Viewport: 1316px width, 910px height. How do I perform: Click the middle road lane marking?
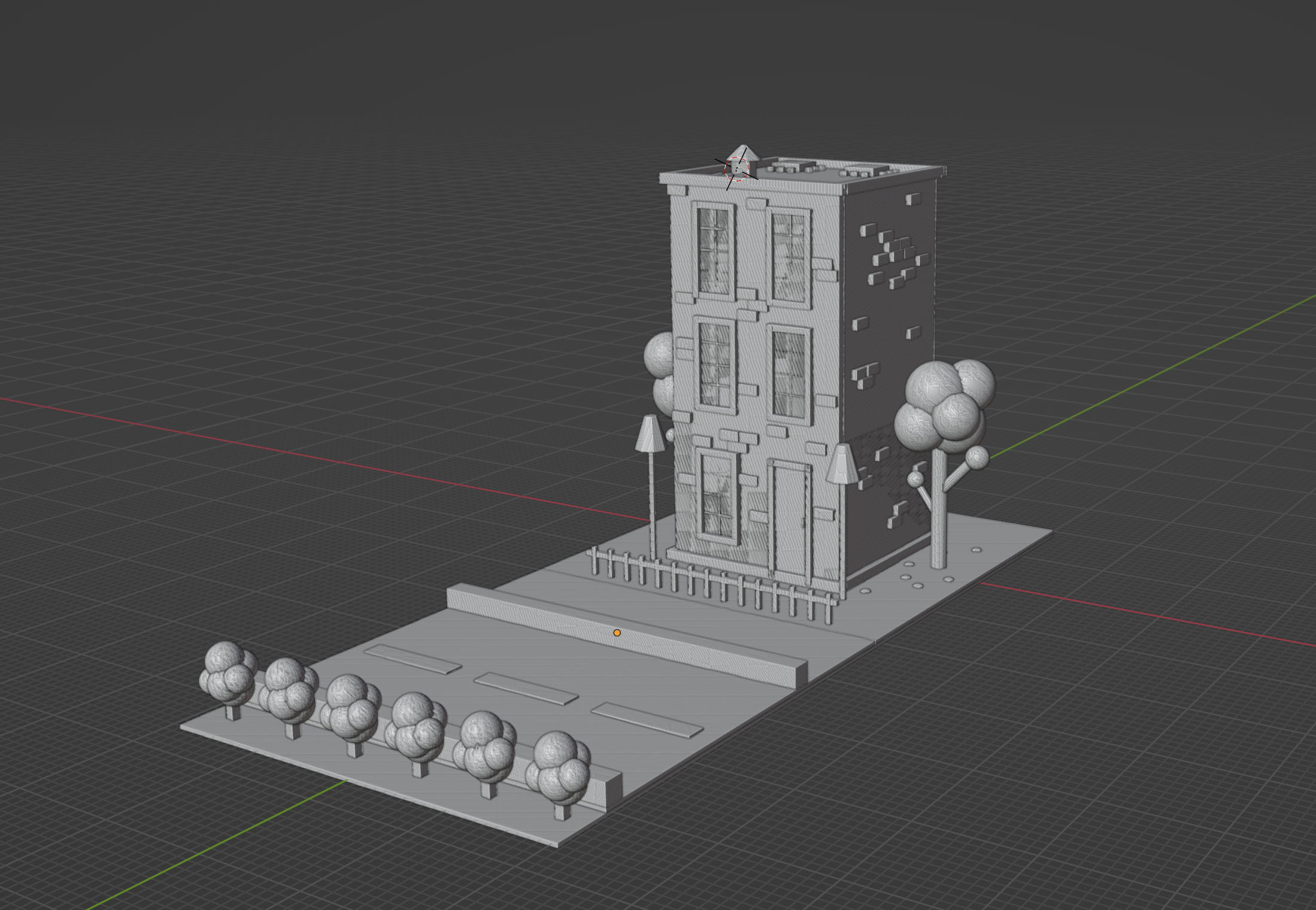tap(526, 689)
